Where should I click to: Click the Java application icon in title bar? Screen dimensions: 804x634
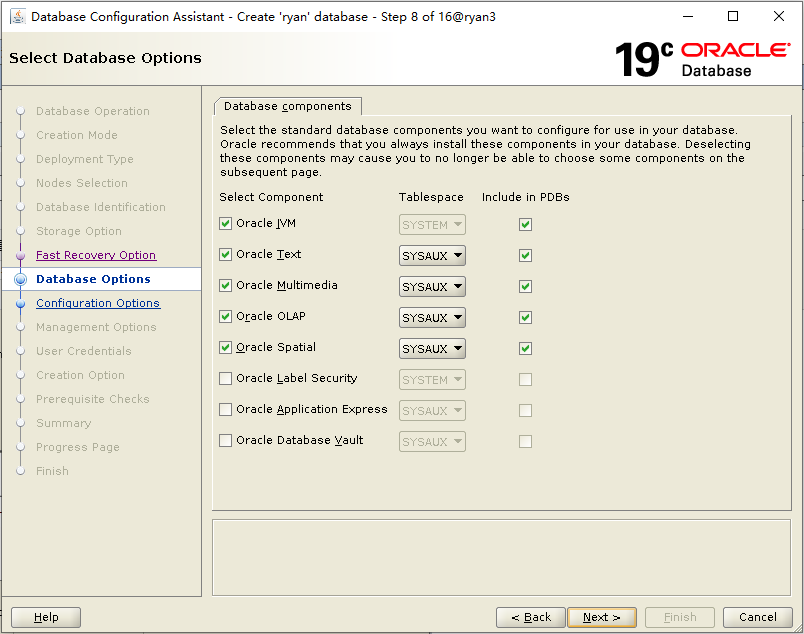17,16
